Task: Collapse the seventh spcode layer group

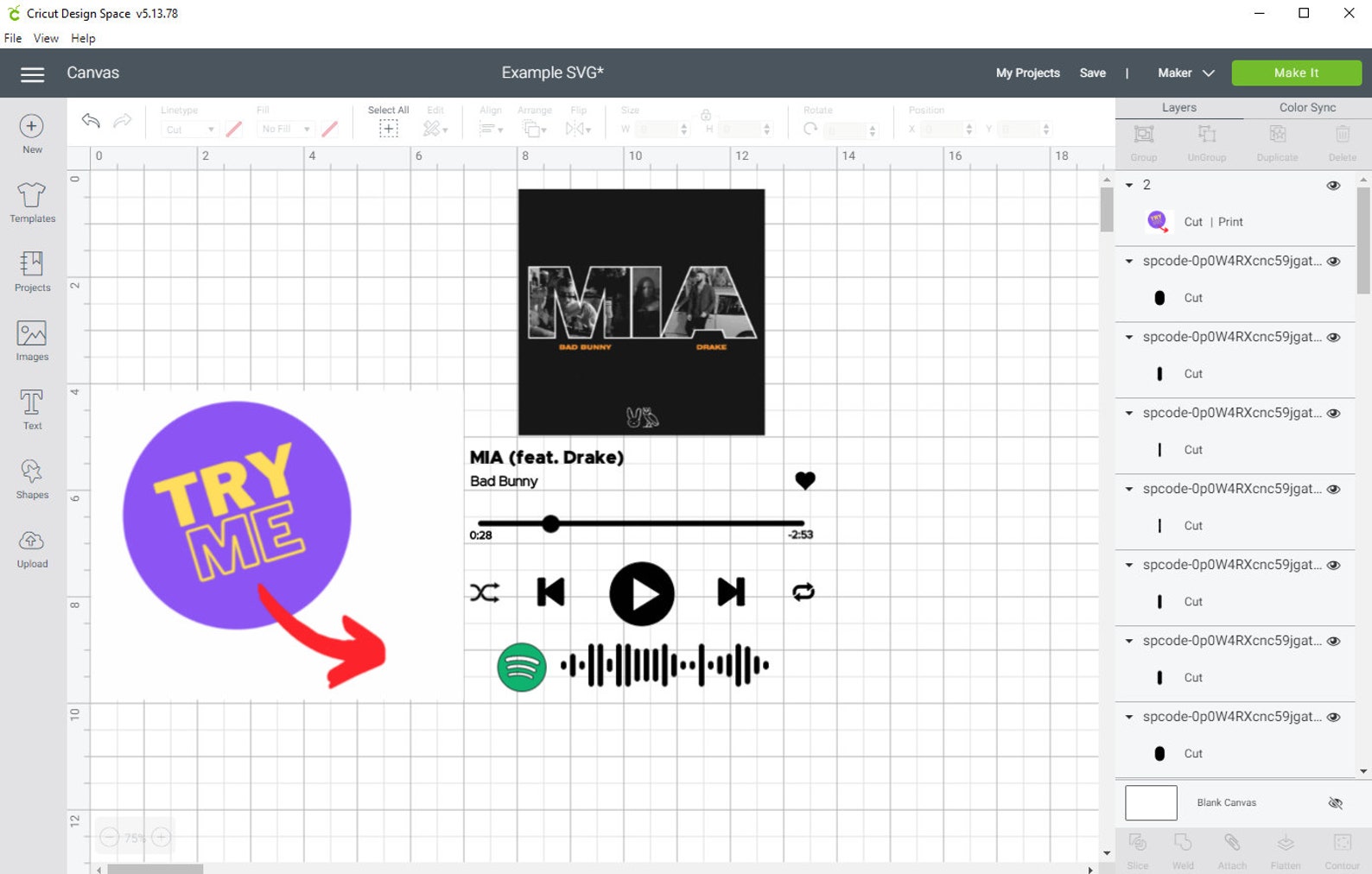Action: 1129,717
